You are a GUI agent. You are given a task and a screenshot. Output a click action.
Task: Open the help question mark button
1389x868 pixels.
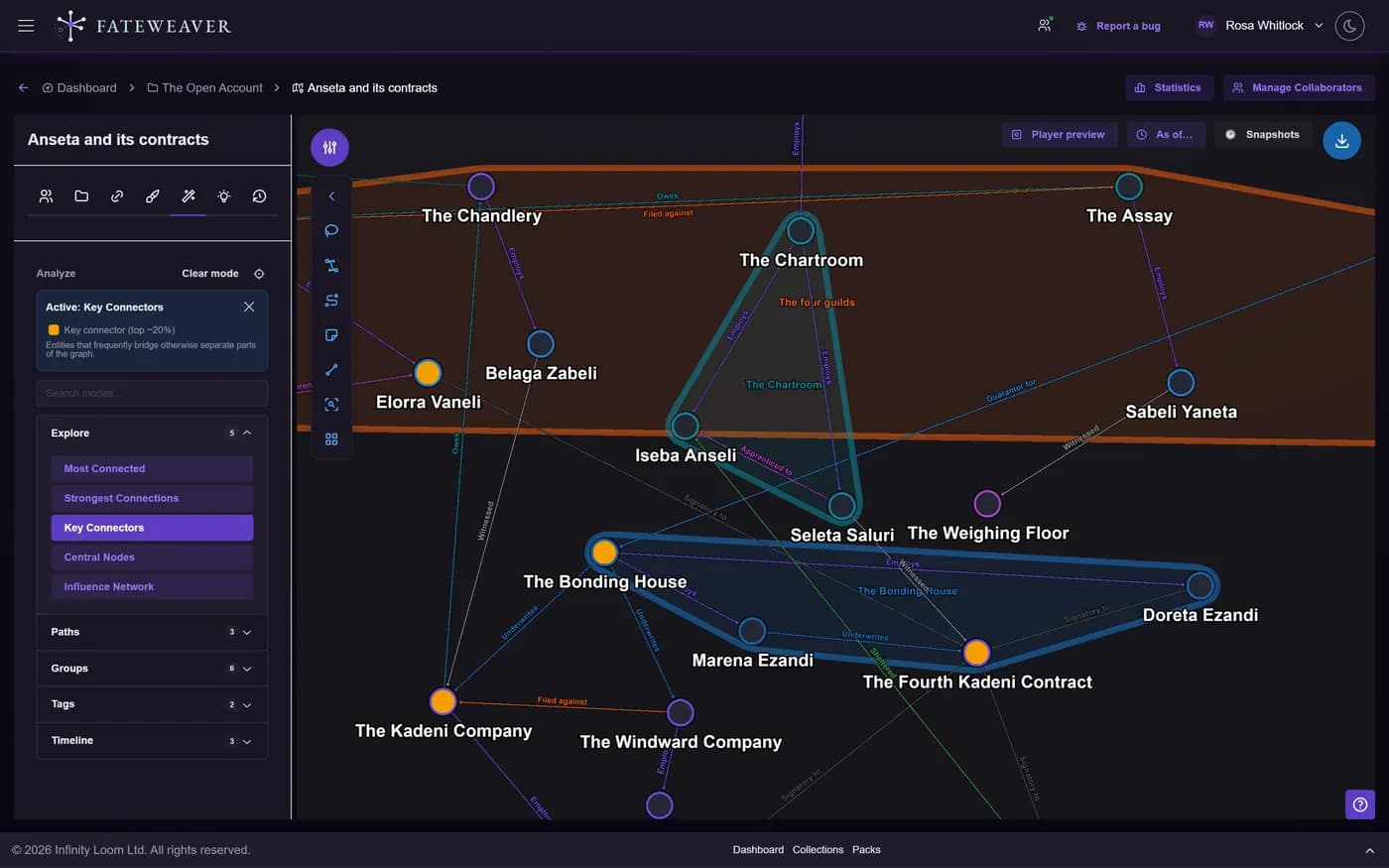tap(1360, 805)
